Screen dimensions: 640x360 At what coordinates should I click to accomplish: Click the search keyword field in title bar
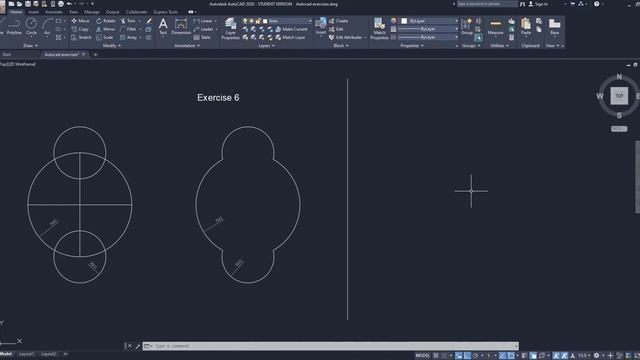(487, 4)
